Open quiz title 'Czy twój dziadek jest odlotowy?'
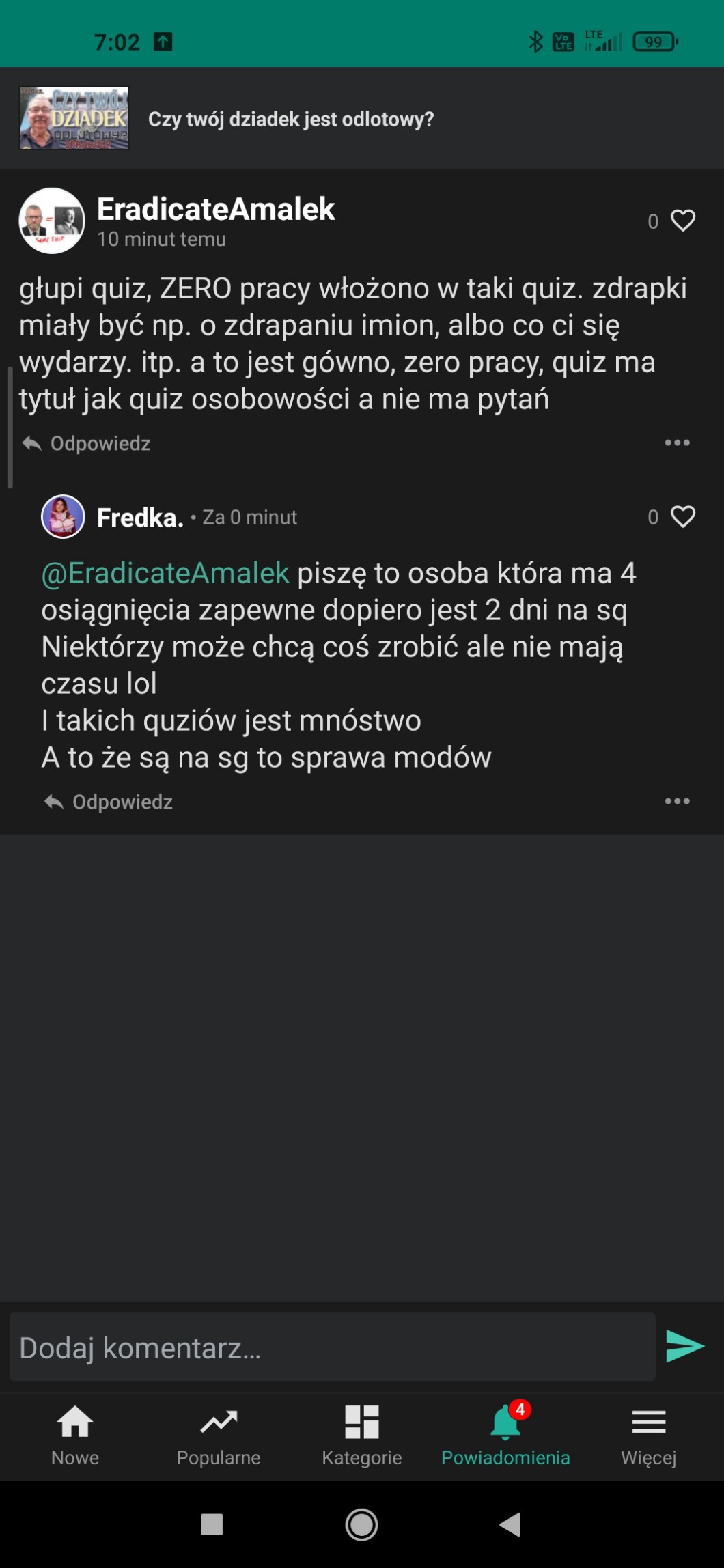724x1568 pixels. pyautogui.click(x=291, y=120)
